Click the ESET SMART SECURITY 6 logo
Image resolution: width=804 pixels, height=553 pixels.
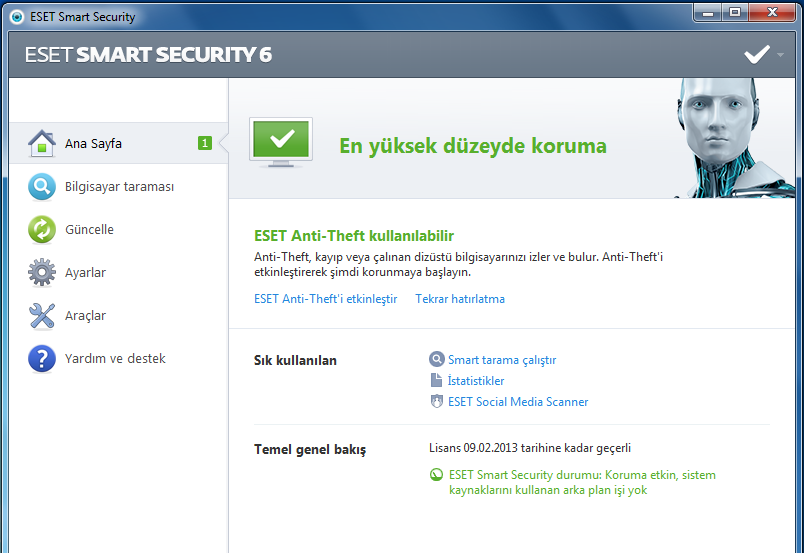(148, 55)
